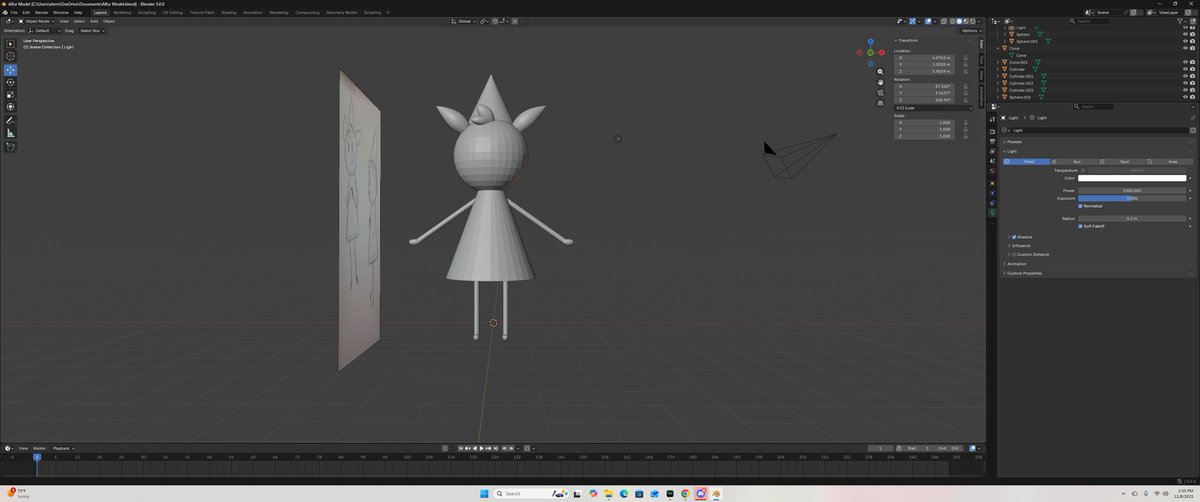
Task: Select the Annotate tool
Action: coord(11,120)
